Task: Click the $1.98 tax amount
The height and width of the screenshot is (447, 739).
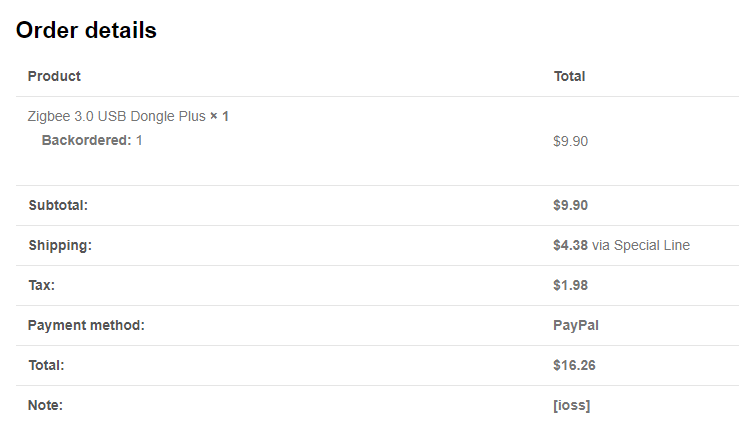Action: (570, 285)
